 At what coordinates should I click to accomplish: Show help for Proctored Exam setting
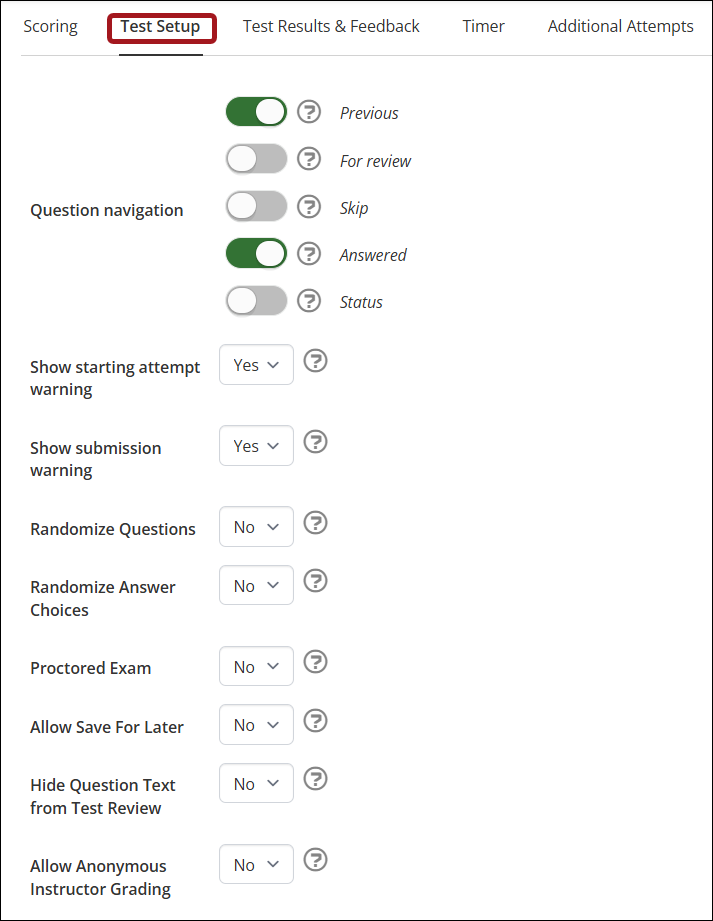(315, 662)
